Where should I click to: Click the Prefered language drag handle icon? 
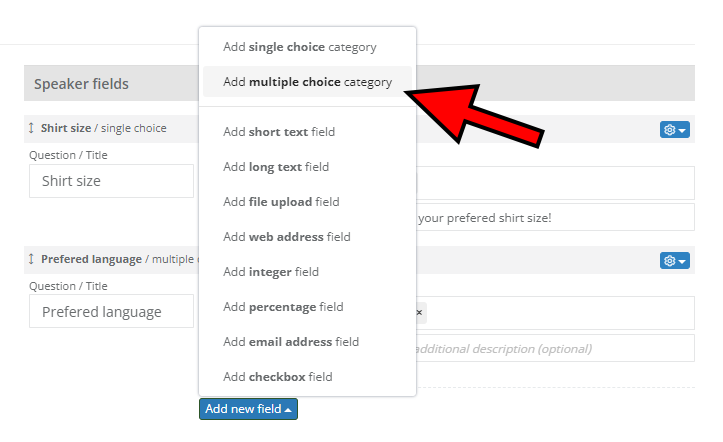coord(31,259)
